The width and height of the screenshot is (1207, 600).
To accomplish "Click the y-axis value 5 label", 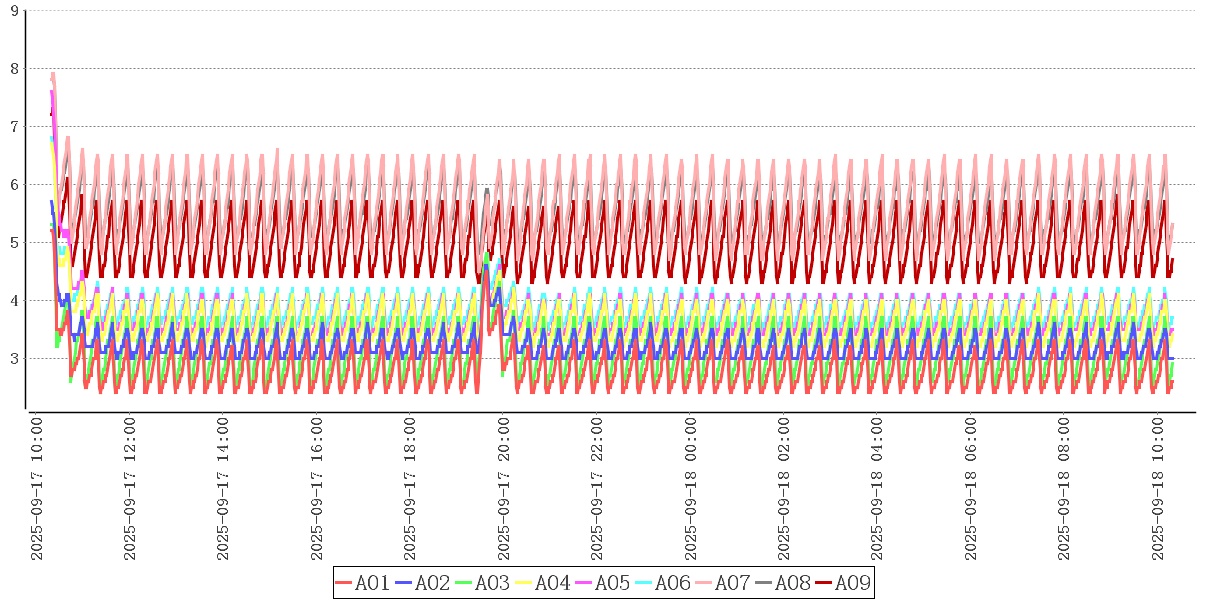I will point(13,243).
